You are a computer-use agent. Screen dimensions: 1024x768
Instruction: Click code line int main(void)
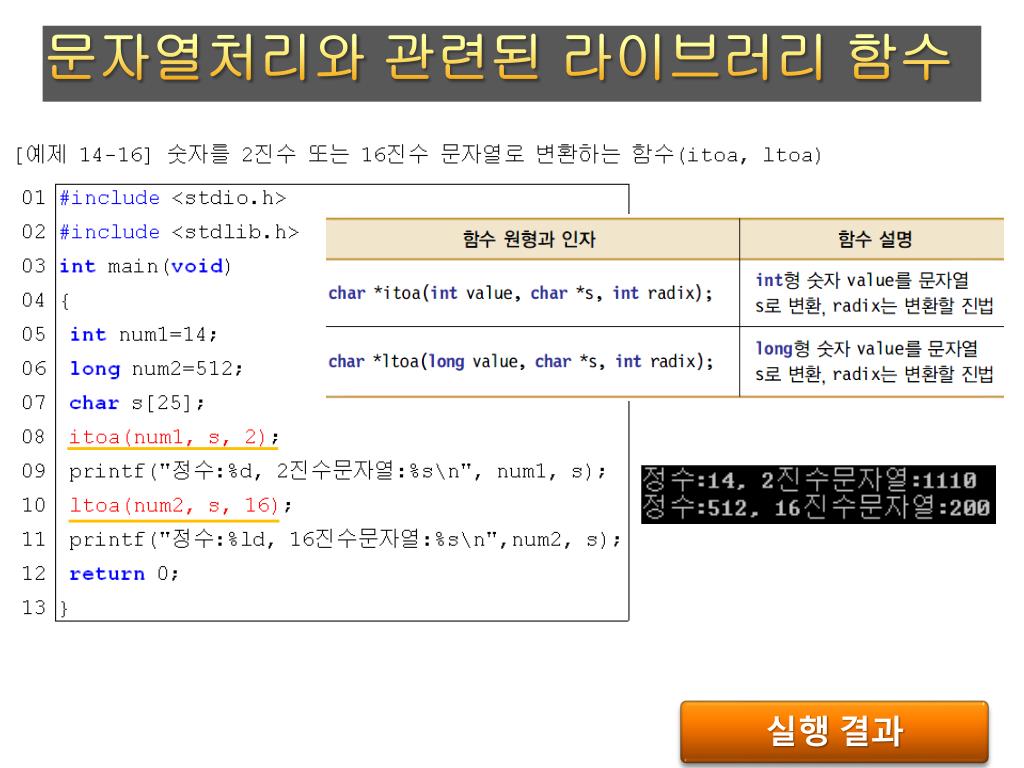(x=145, y=266)
